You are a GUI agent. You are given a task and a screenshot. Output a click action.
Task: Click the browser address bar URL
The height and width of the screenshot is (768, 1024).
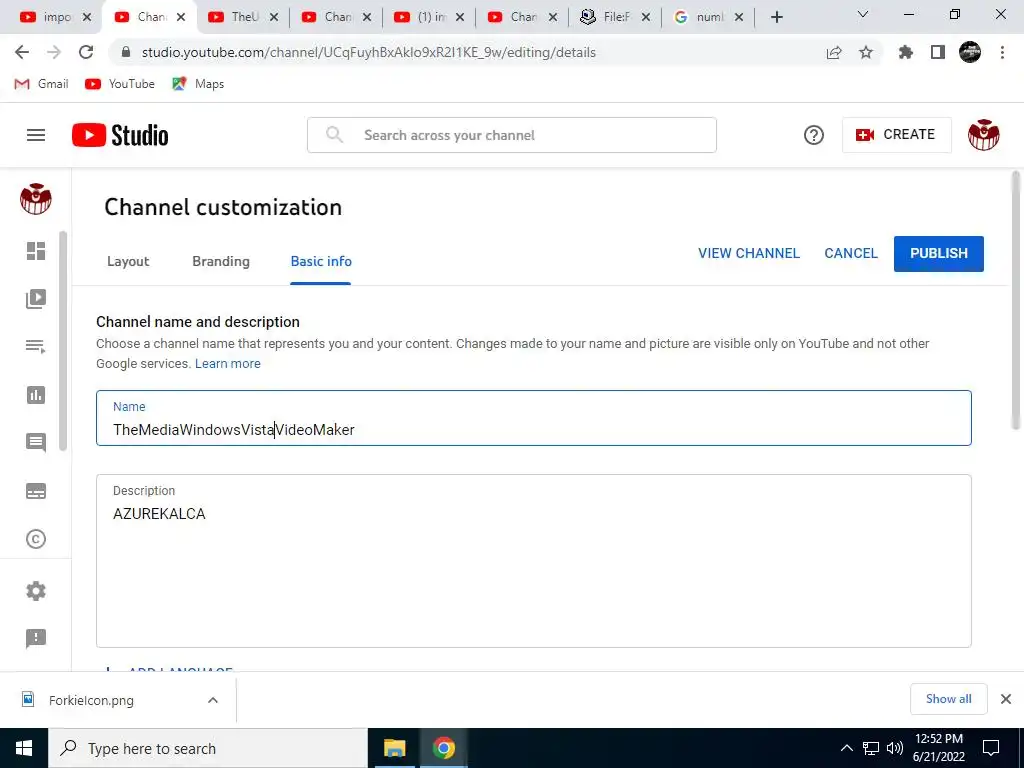(x=368, y=52)
